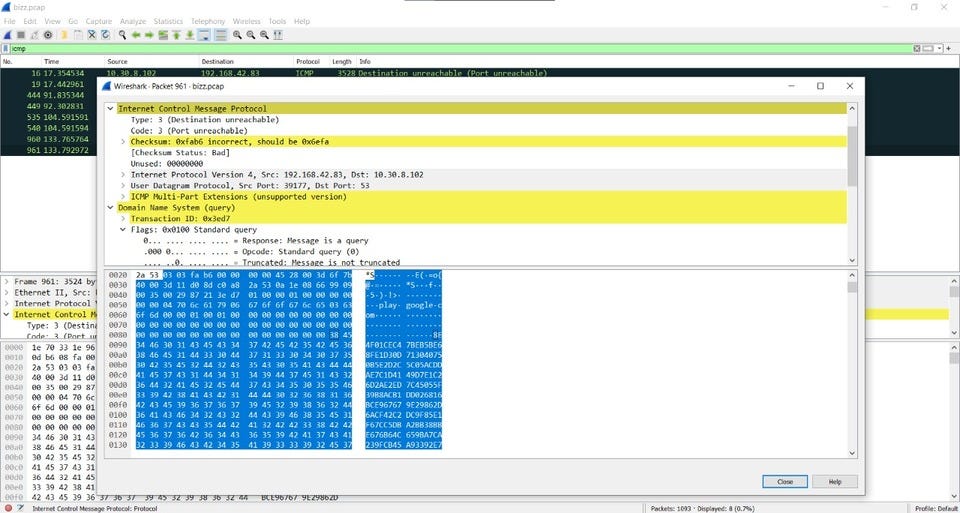
Task: Open the Capture menu
Action: point(99,21)
